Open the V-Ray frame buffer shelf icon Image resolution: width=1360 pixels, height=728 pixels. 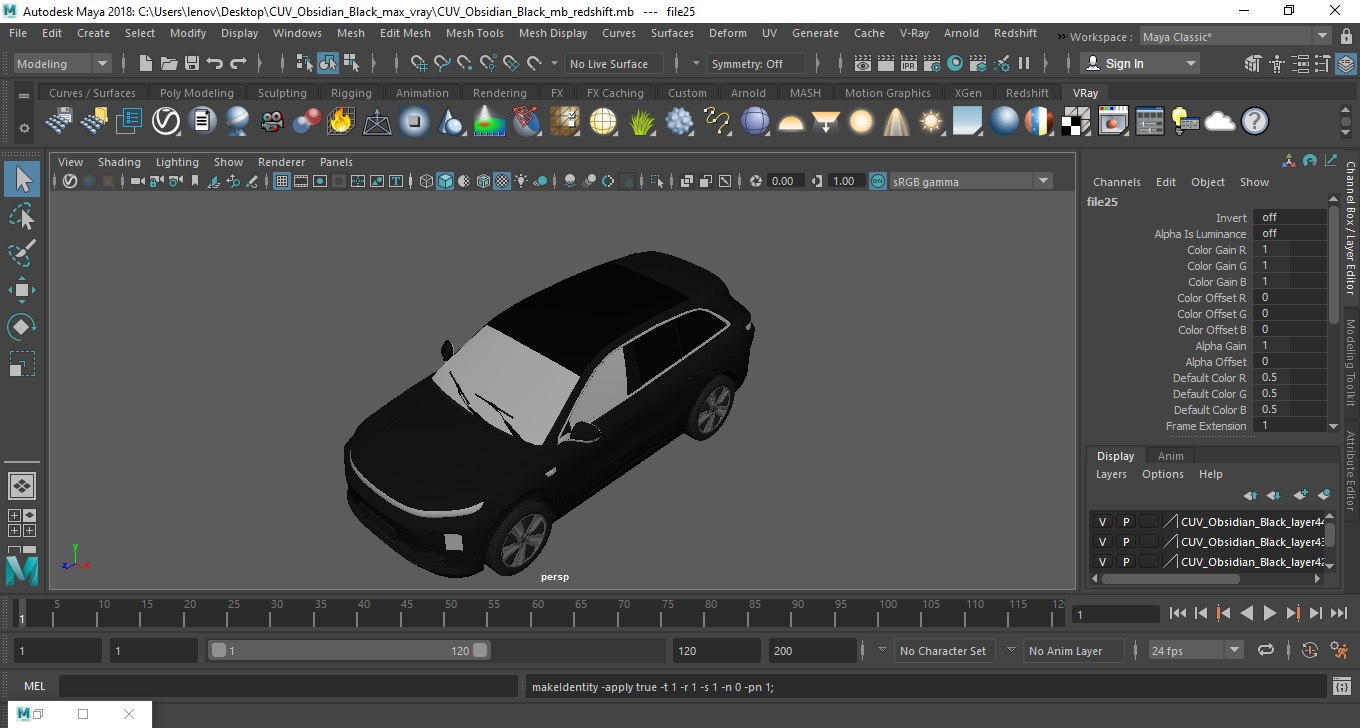(1113, 122)
